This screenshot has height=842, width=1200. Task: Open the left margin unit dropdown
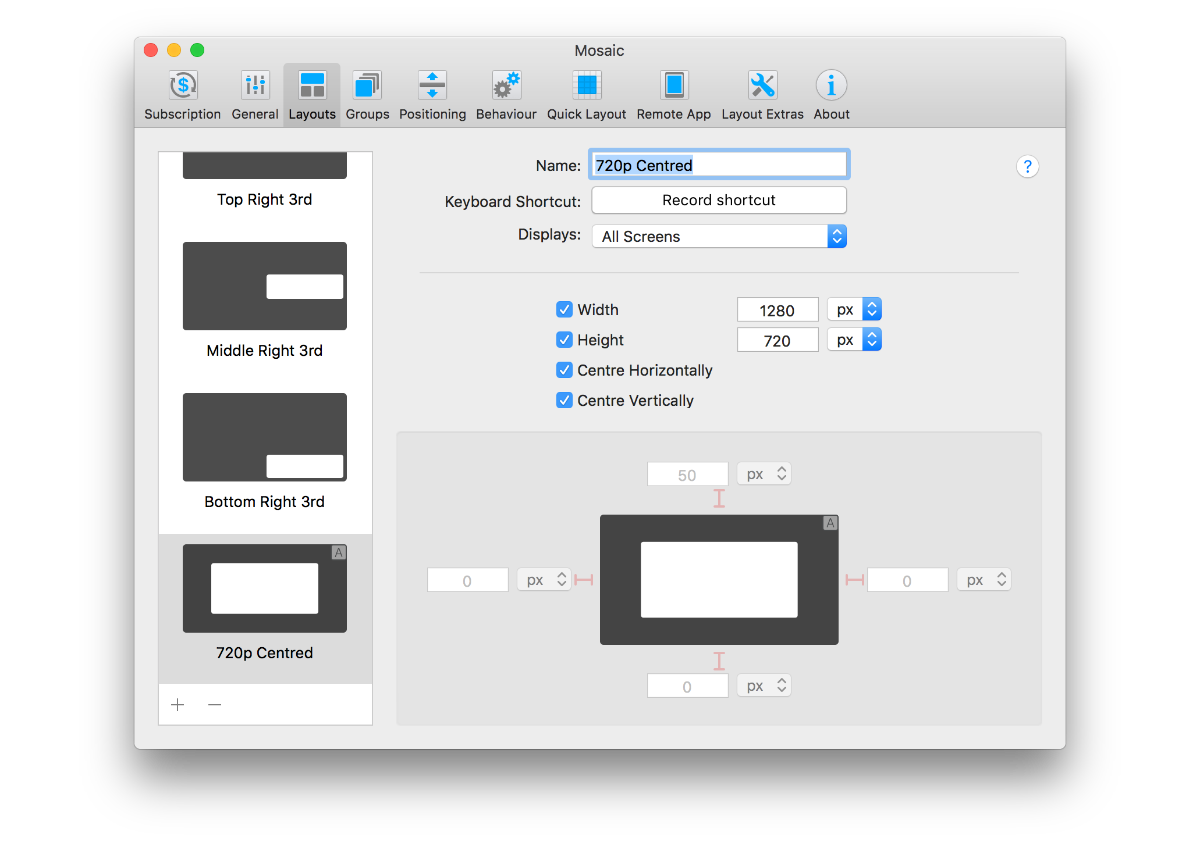tap(544, 580)
